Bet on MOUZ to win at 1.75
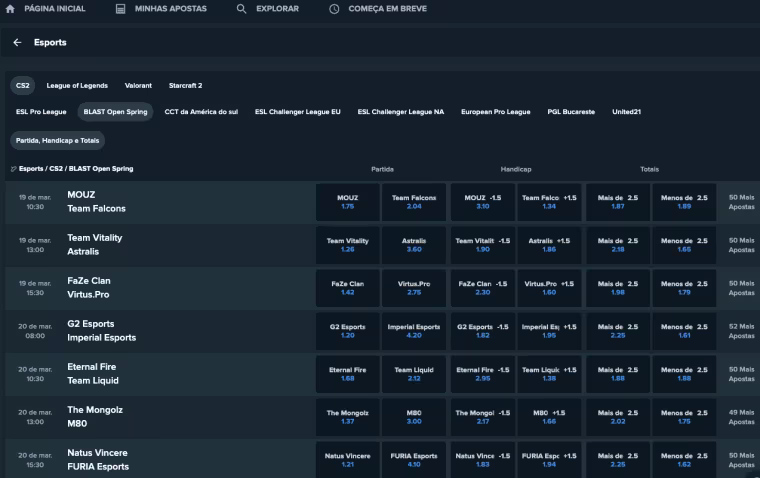Viewport: 760px width, 478px height. pyautogui.click(x=348, y=202)
